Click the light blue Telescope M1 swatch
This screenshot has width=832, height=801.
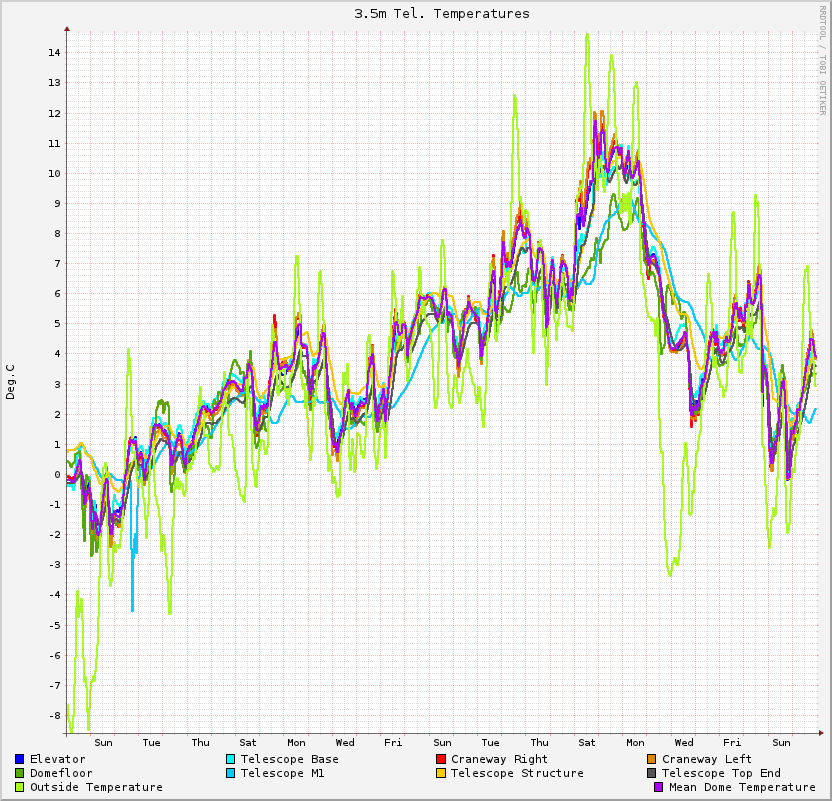[231, 773]
